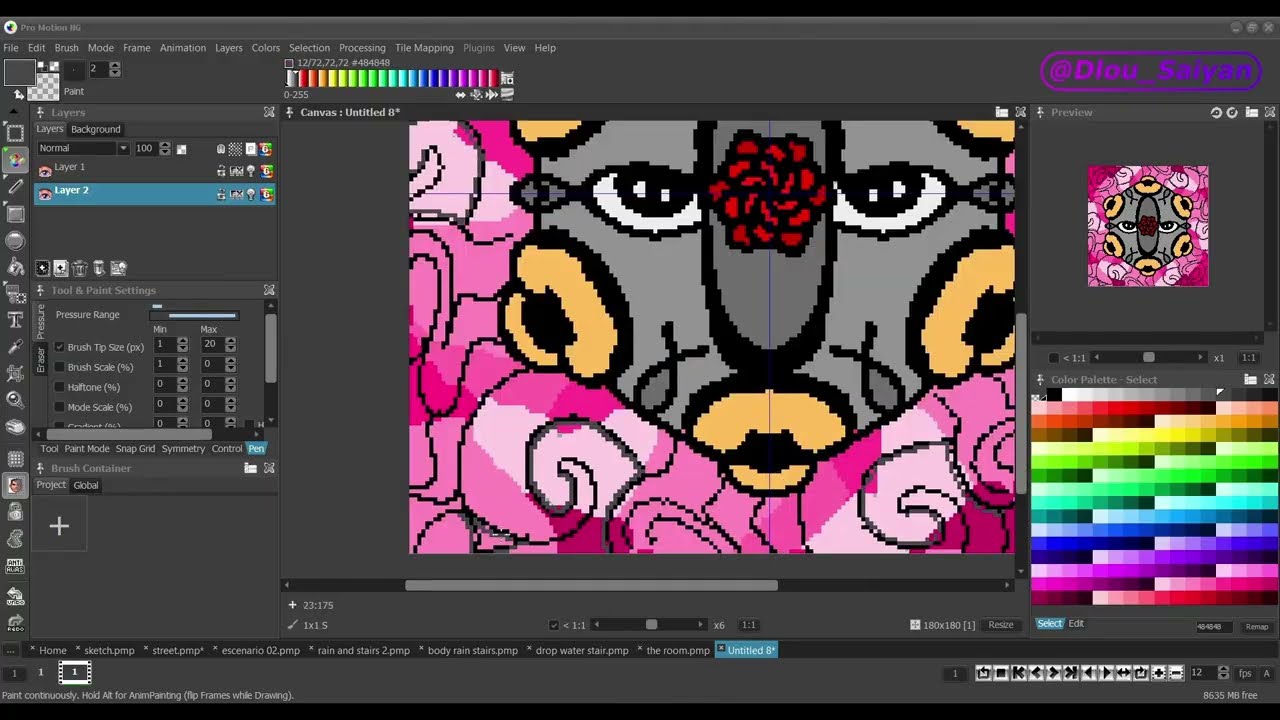The image size is (1280, 720).
Task: Jump to first frame button
Action: [x=1019, y=673]
